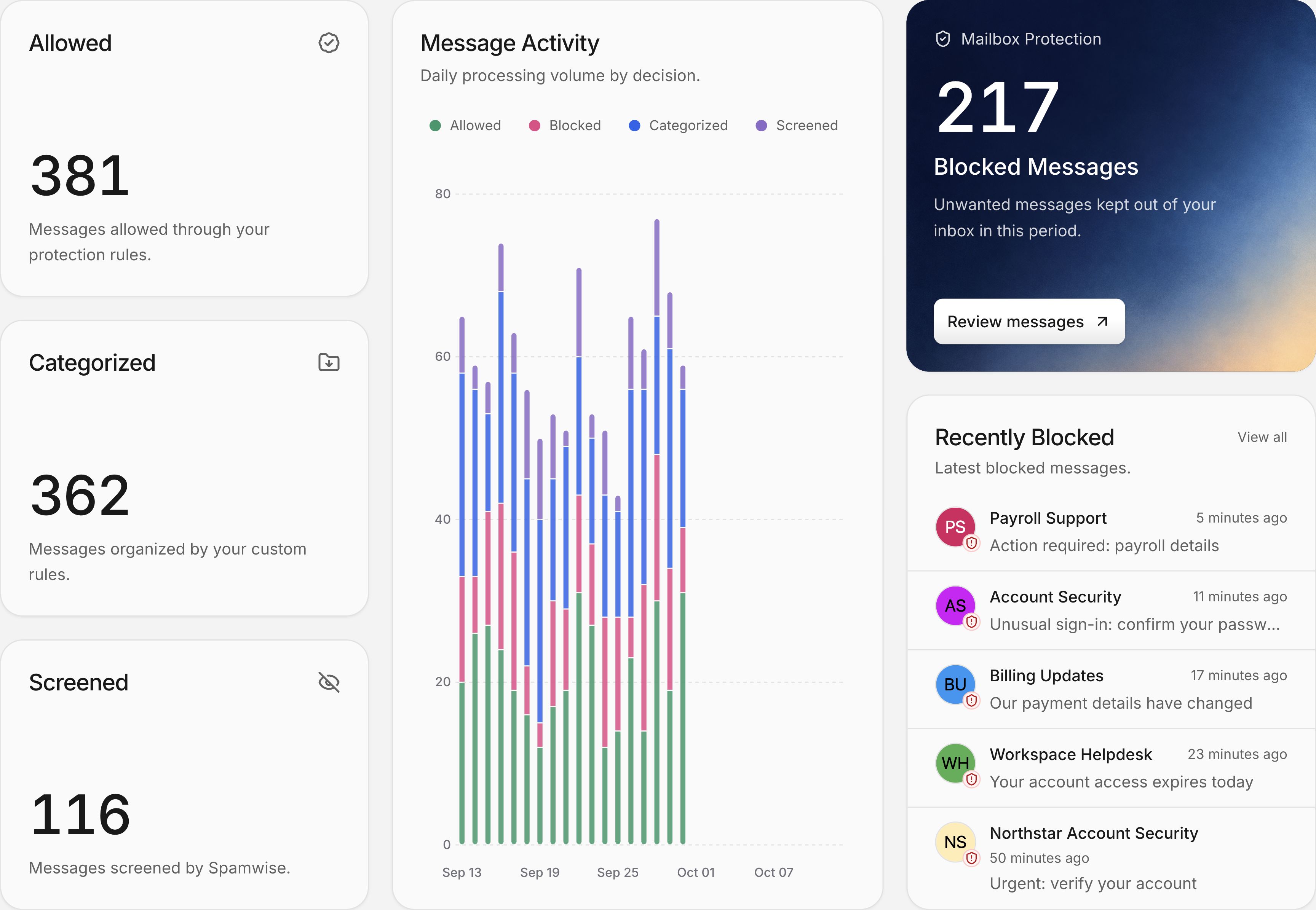Click the WH avatar for Workspace Helpdesk

pyautogui.click(x=955, y=762)
